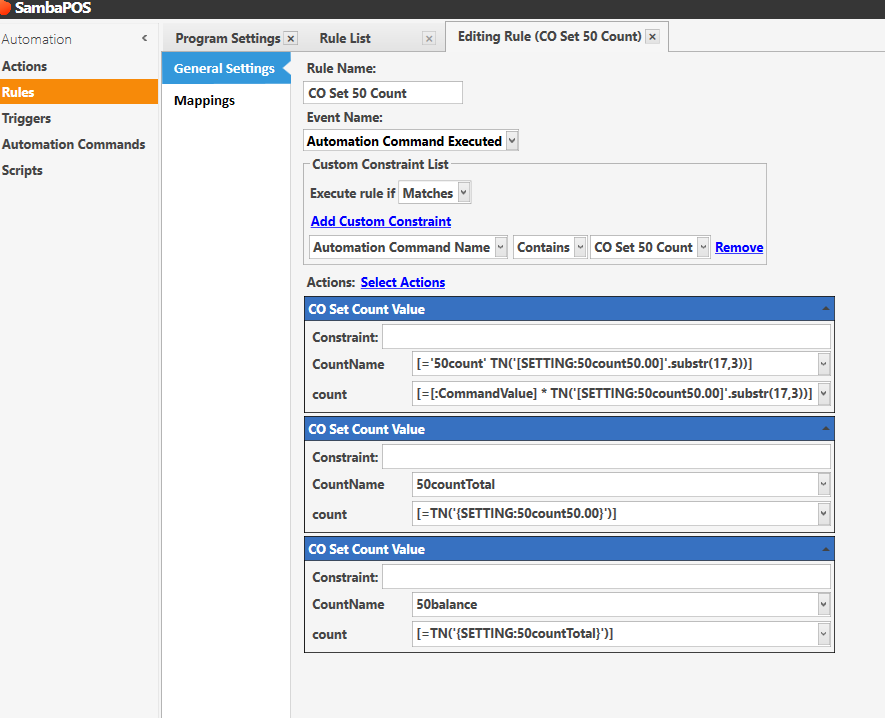Select the Editing Rule (CO Set 50 Count) tab
The height and width of the screenshot is (718, 885).
point(549,37)
